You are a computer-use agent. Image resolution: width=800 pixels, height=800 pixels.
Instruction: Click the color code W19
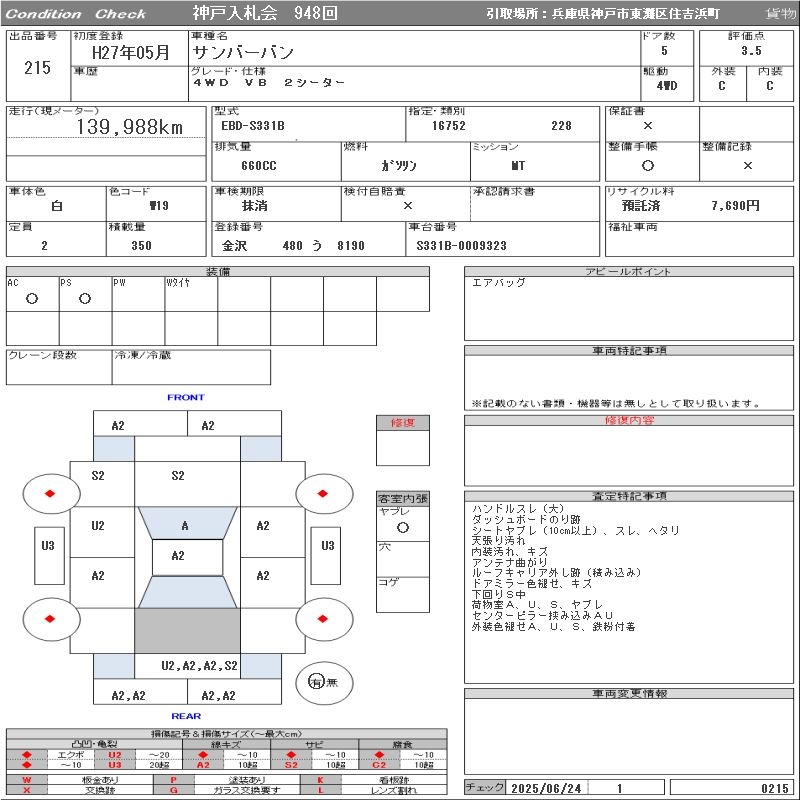[x=159, y=206]
